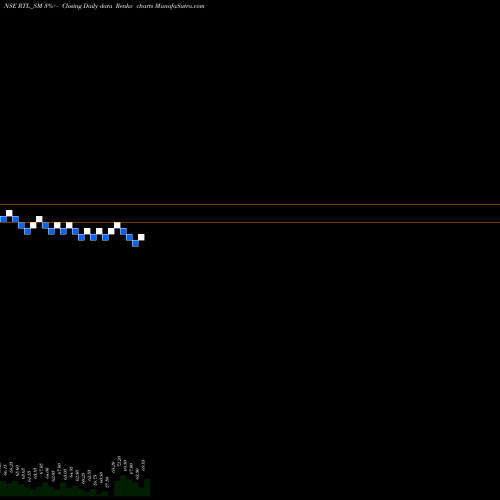The width and height of the screenshot is (500, 500).
Task: Select the lowest blue Renko brick
Action: [x=135, y=243]
